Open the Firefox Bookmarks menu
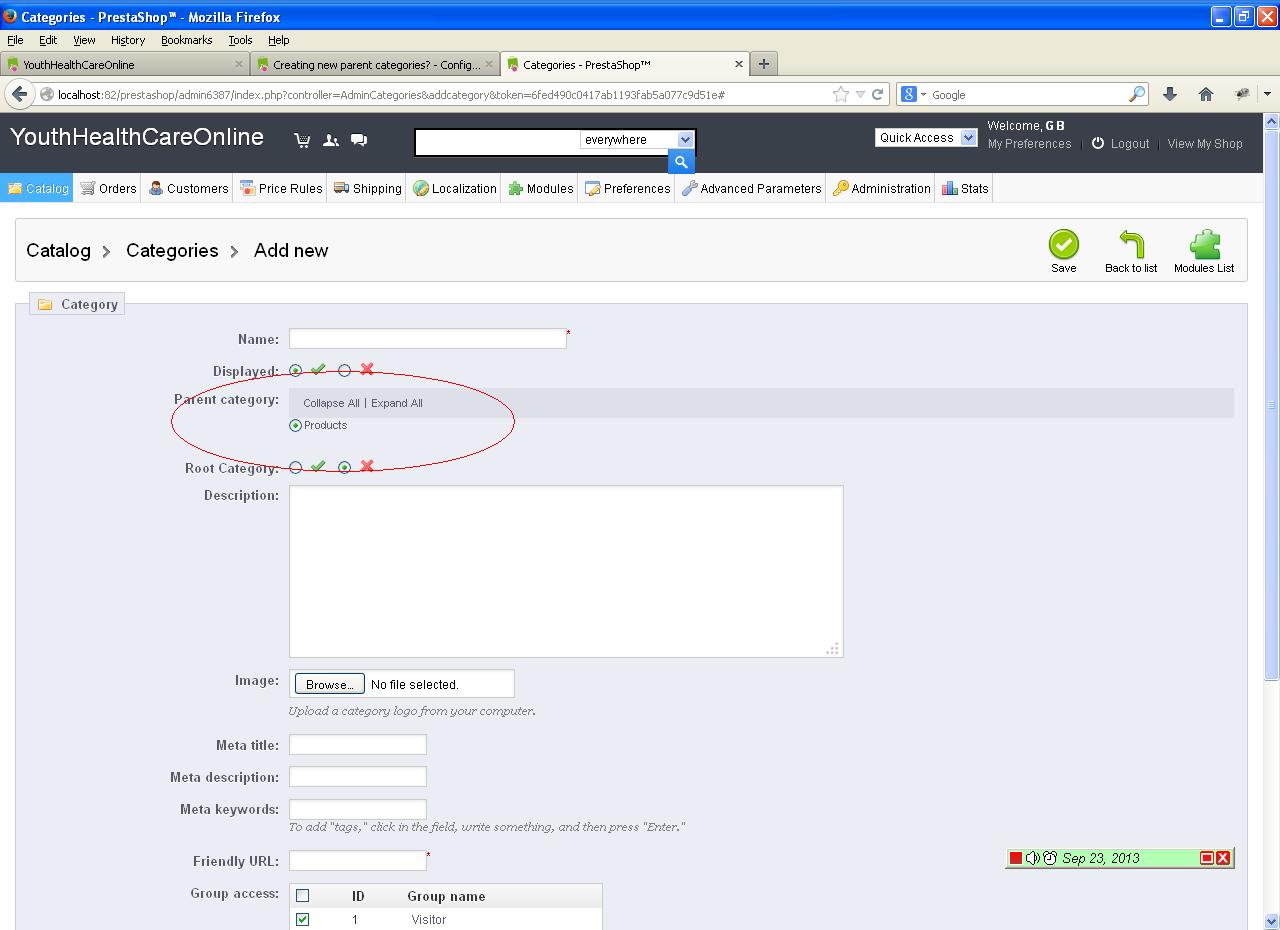The image size is (1280, 930). point(186,40)
